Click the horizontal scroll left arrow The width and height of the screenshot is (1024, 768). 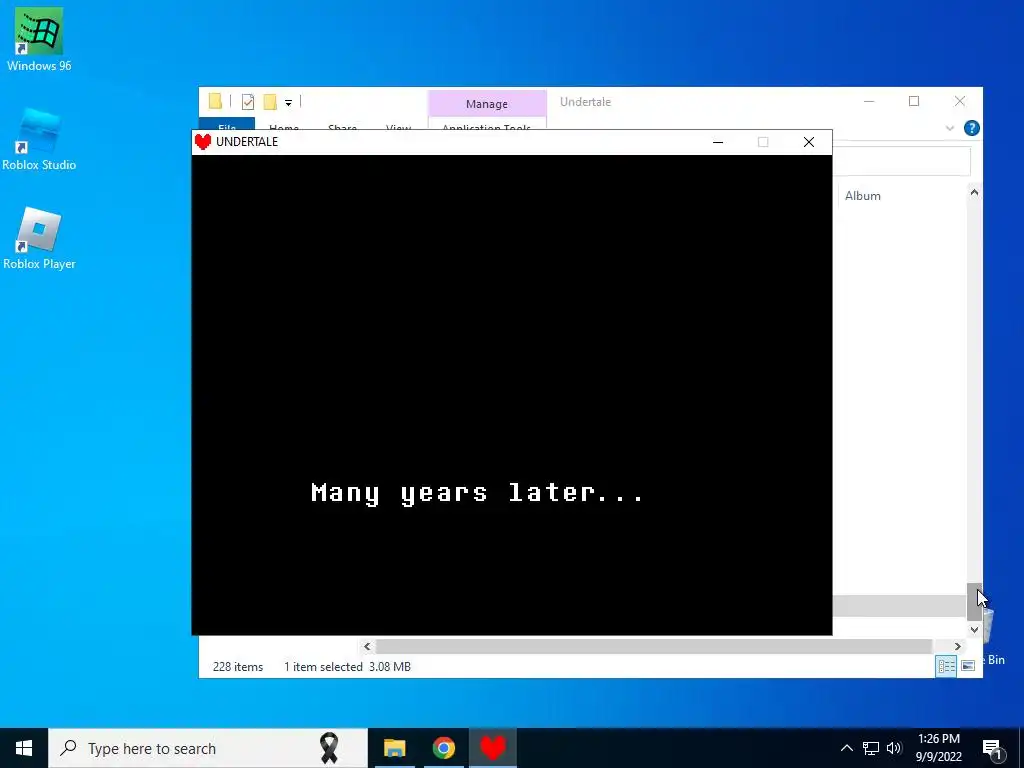pos(367,647)
